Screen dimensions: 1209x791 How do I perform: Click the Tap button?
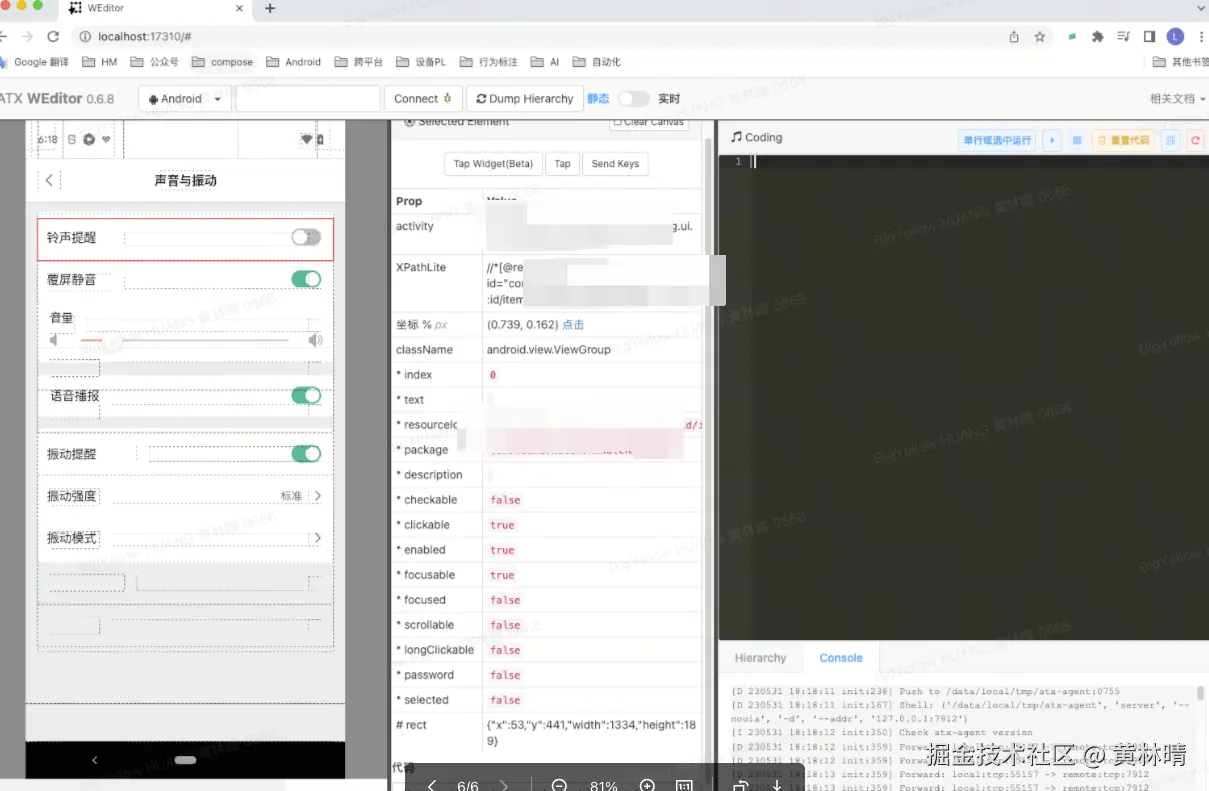click(x=562, y=164)
